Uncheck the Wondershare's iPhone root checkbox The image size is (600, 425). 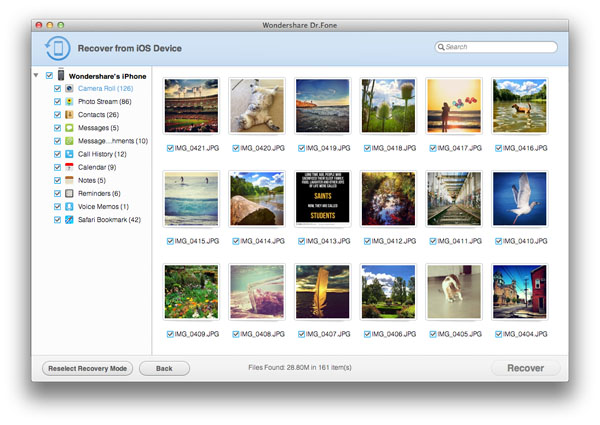[49, 75]
